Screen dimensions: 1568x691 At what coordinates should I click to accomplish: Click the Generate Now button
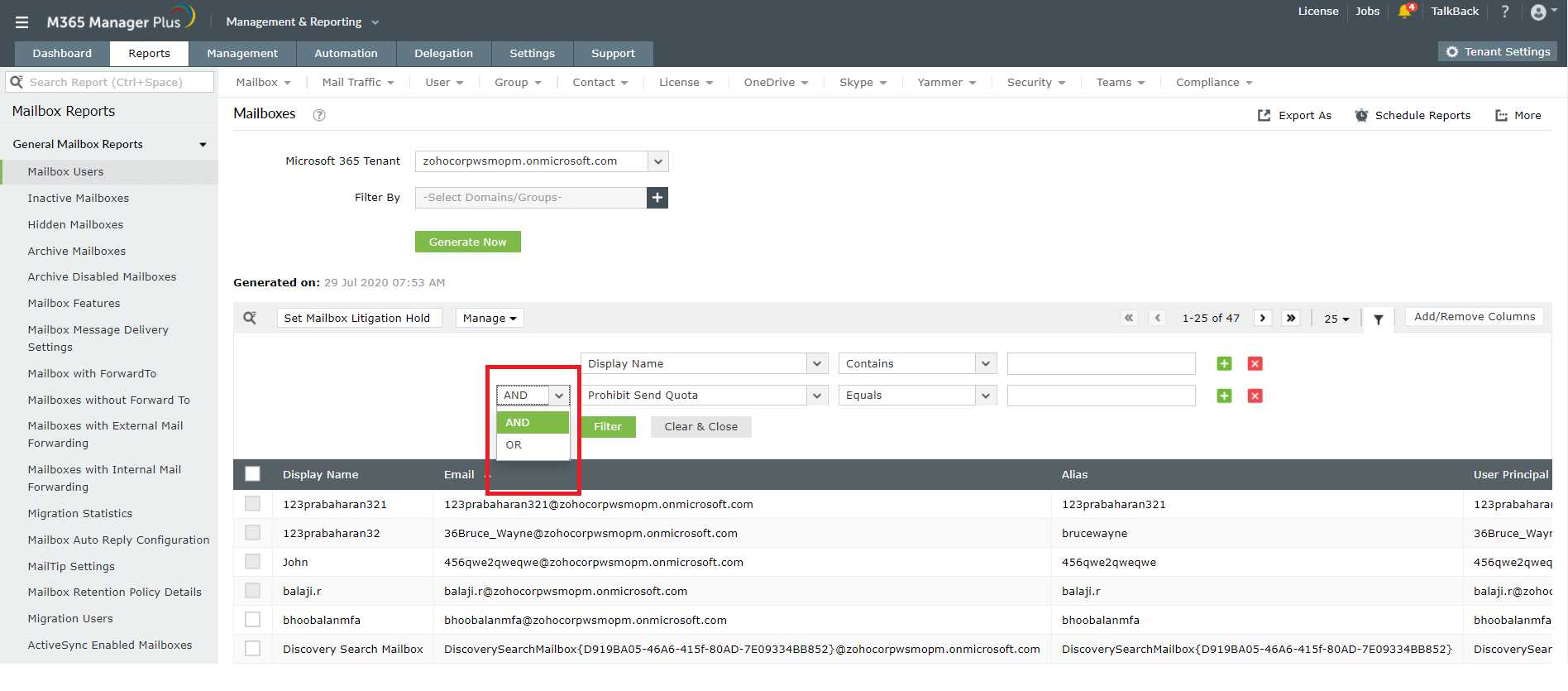click(468, 242)
